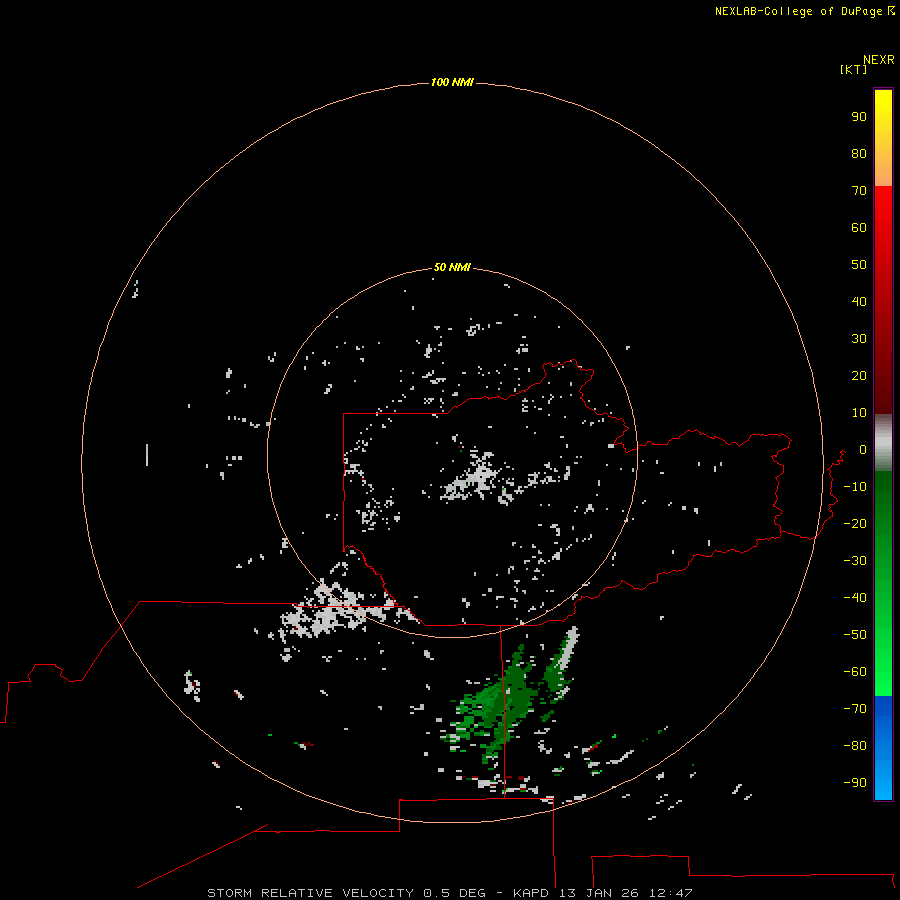Click the NEXR label above the color bar
900x900 pixels.
pyautogui.click(x=879, y=60)
